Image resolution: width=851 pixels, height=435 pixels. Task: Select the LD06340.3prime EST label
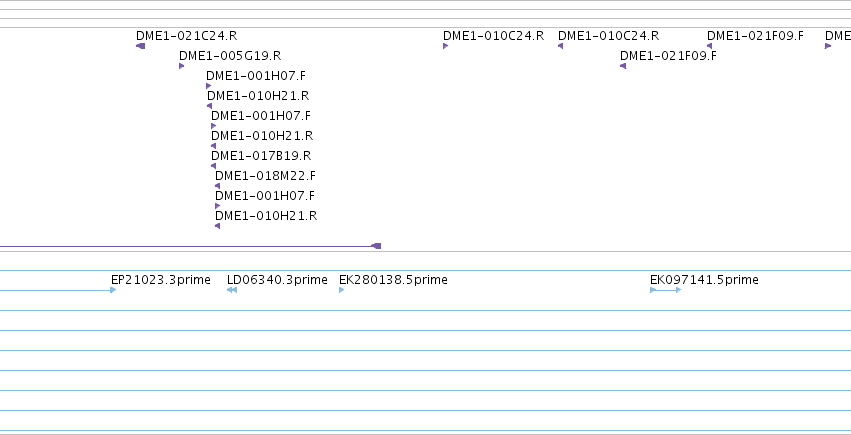[x=277, y=280]
